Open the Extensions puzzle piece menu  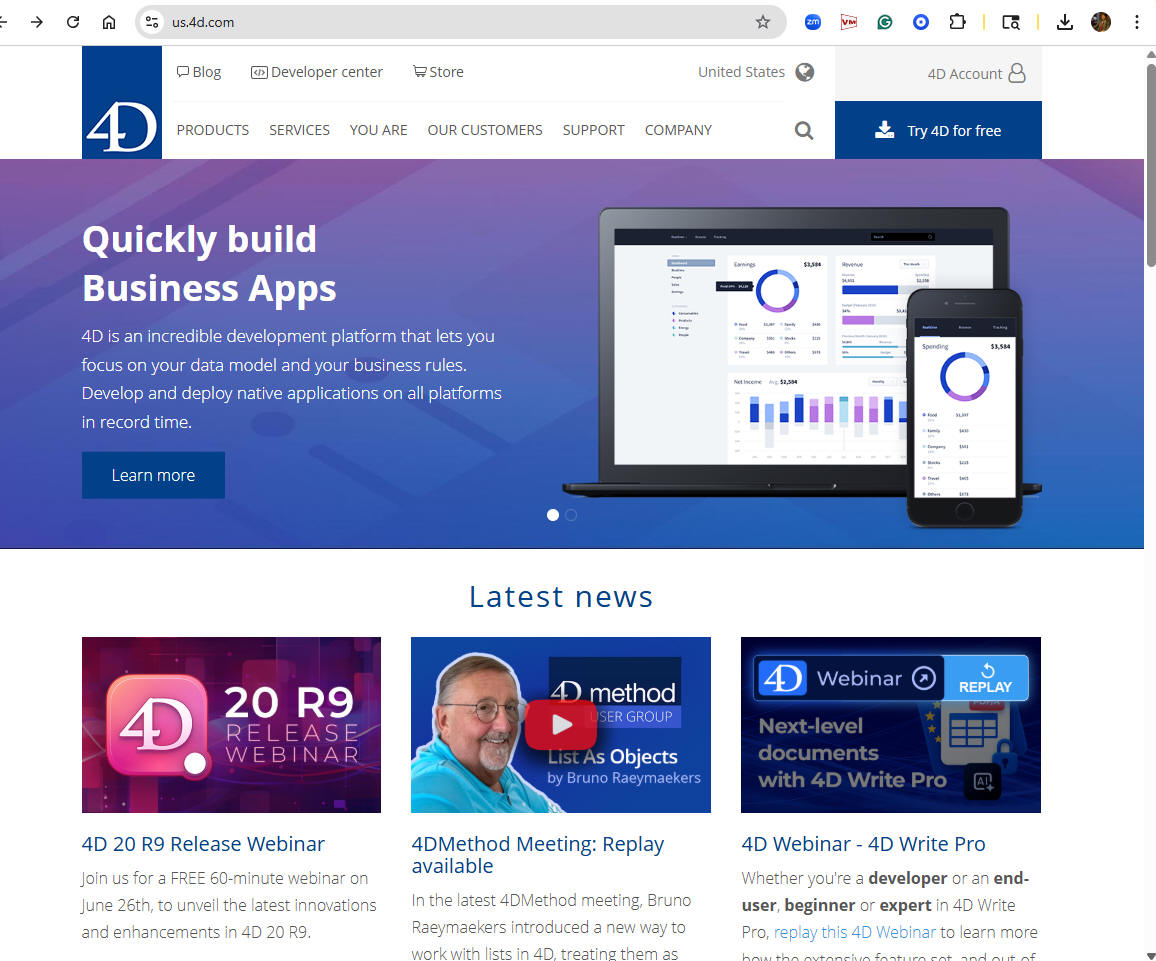point(957,22)
